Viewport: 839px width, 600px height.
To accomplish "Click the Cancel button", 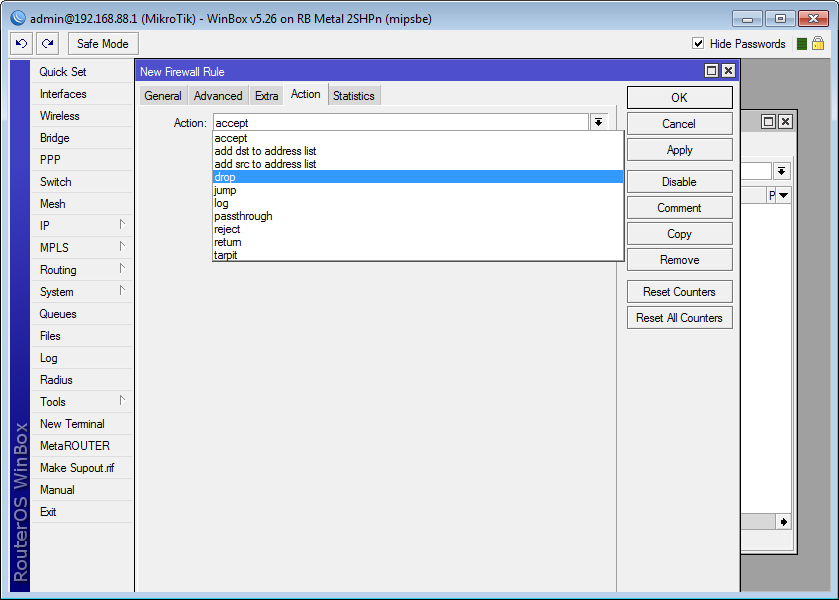I will pyautogui.click(x=680, y=124).
